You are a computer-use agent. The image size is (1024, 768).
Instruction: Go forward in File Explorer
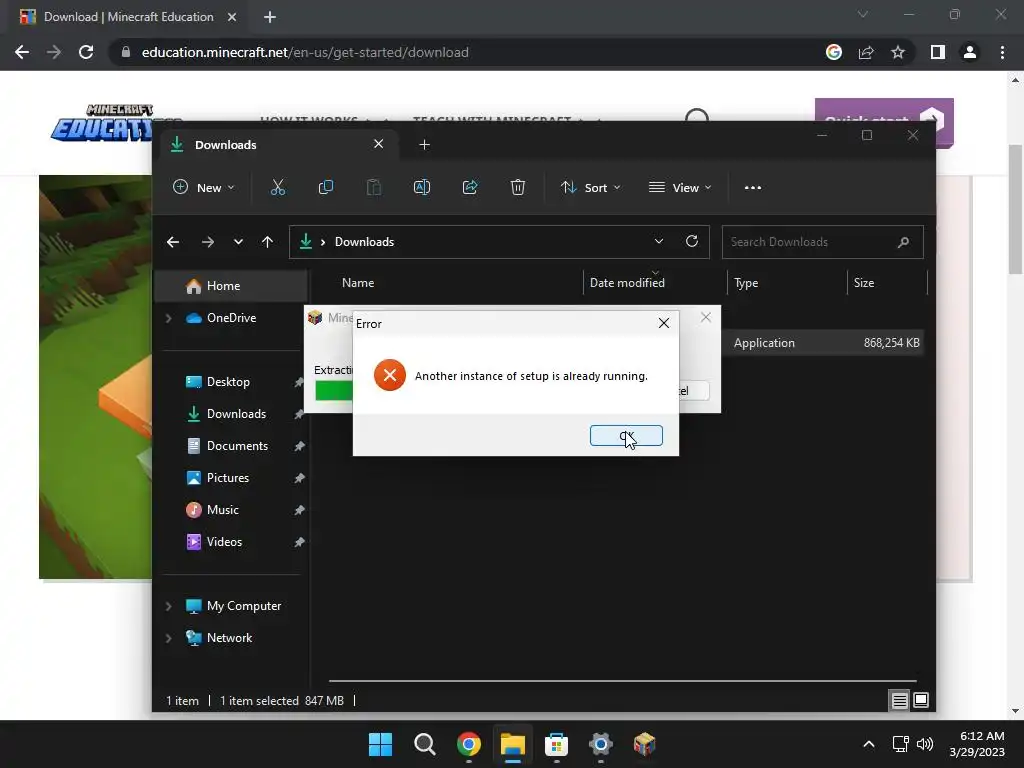click(208, 242)
